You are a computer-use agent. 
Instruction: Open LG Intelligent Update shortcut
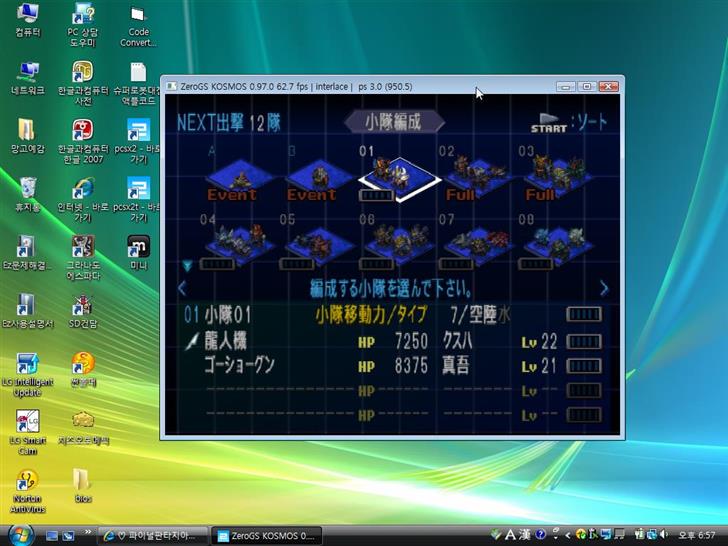tap(27, 374)
